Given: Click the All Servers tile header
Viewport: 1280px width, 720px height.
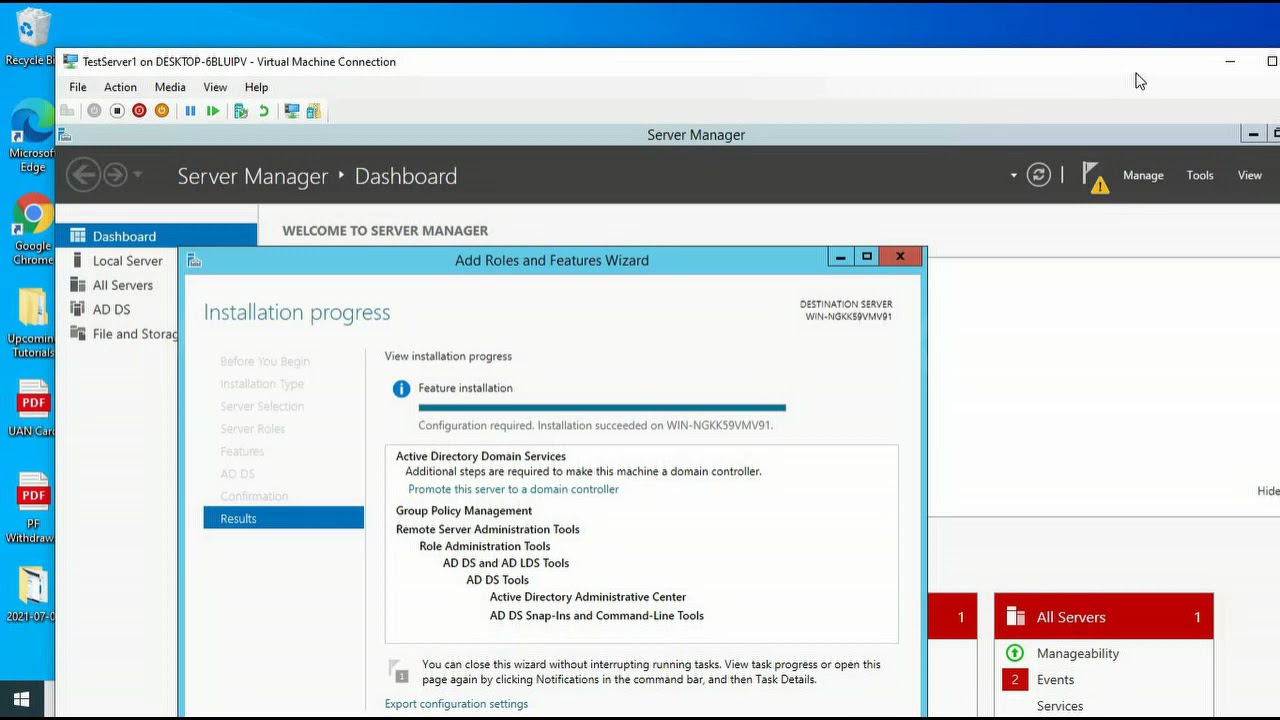Looking at the screenshot, I should tap(1104, 617).
